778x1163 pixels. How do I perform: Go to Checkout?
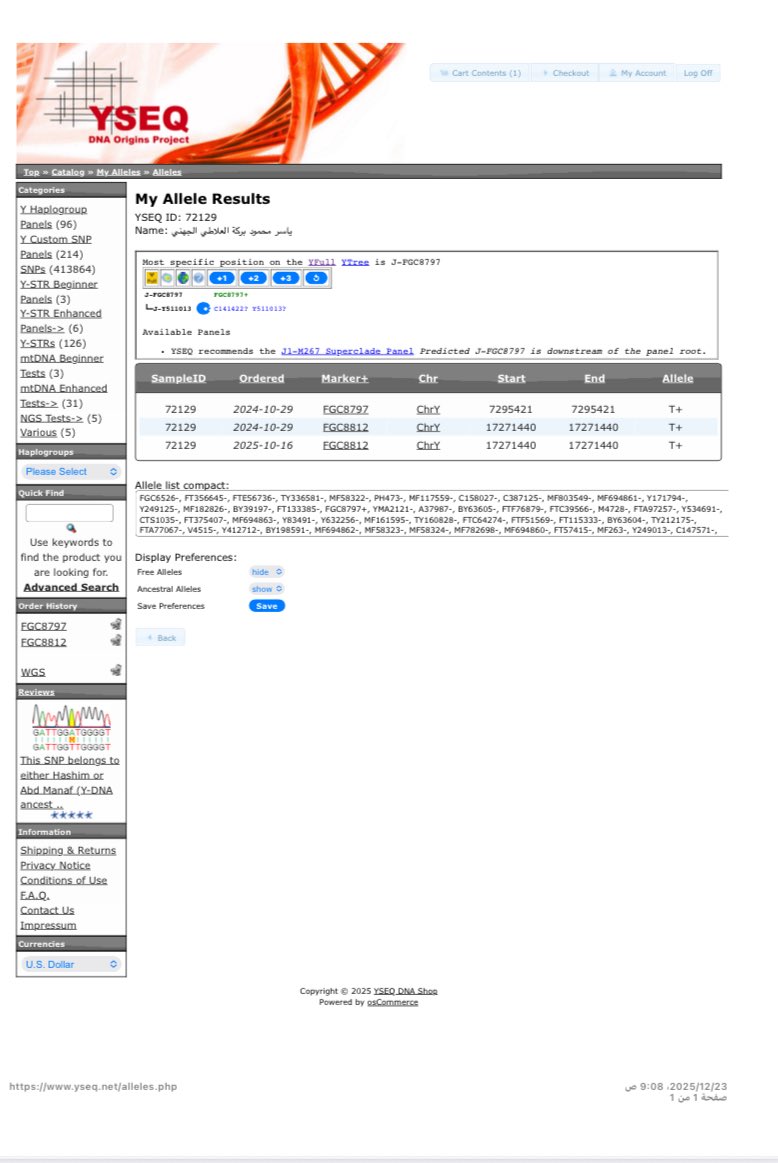pyautogui.click(x=565, y=73)
